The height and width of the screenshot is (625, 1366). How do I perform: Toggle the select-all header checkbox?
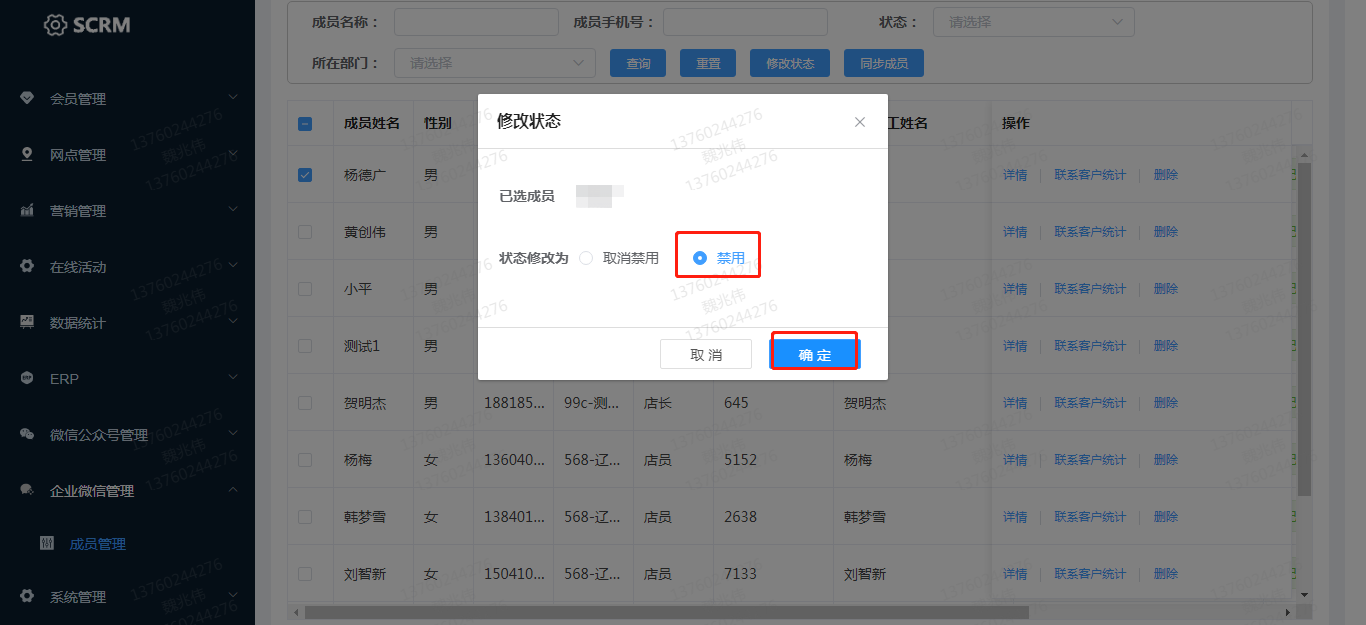(x=305, y=124)
